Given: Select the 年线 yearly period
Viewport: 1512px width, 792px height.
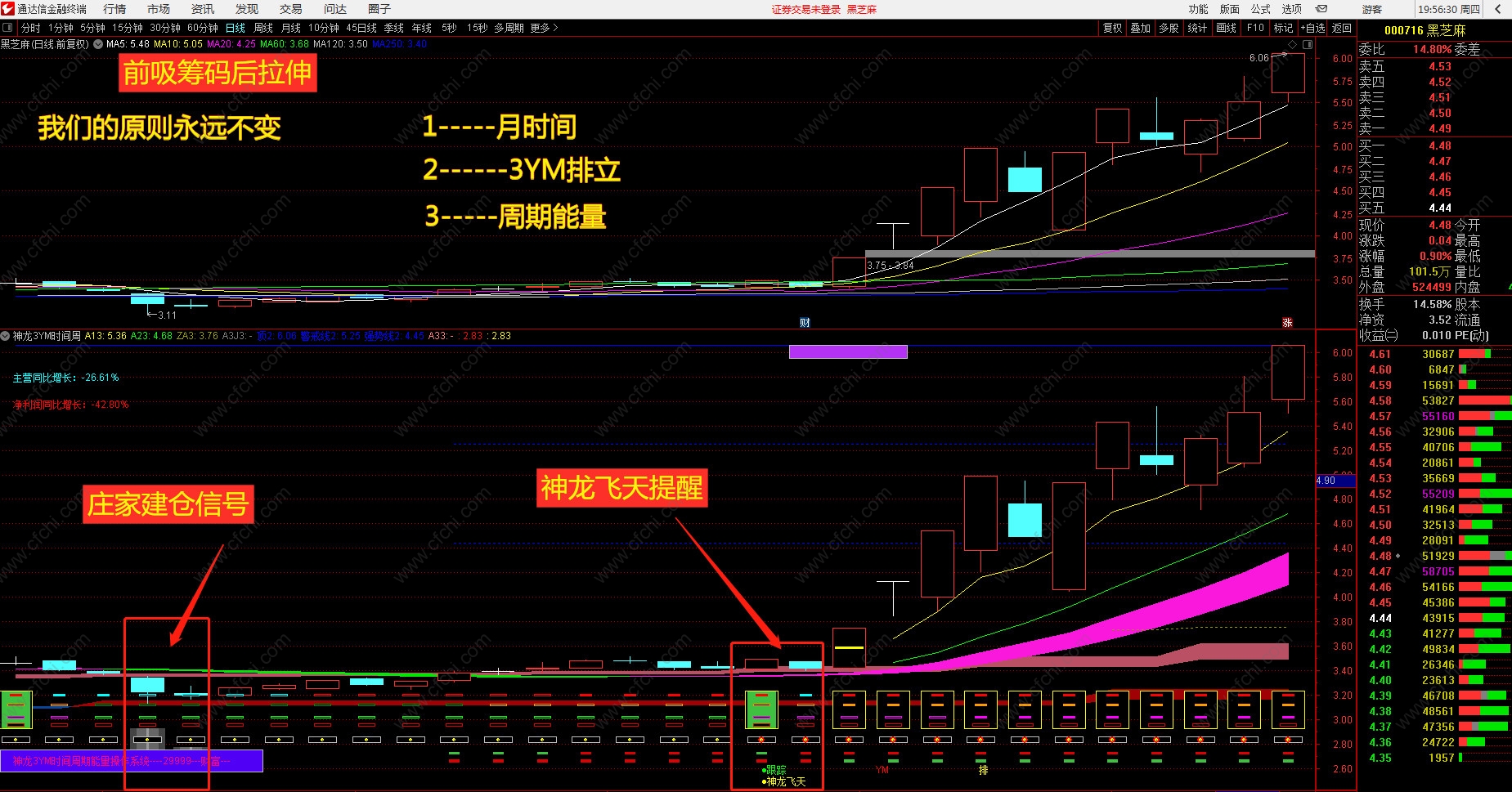Looking at the screenshot, I should pos(422,28).
